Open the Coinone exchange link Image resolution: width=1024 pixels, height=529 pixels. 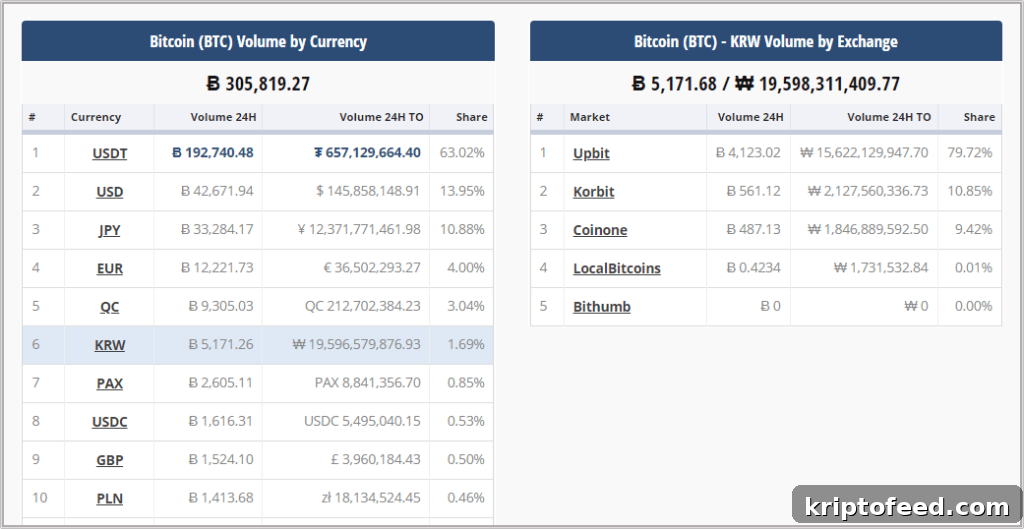coord(600,231)
